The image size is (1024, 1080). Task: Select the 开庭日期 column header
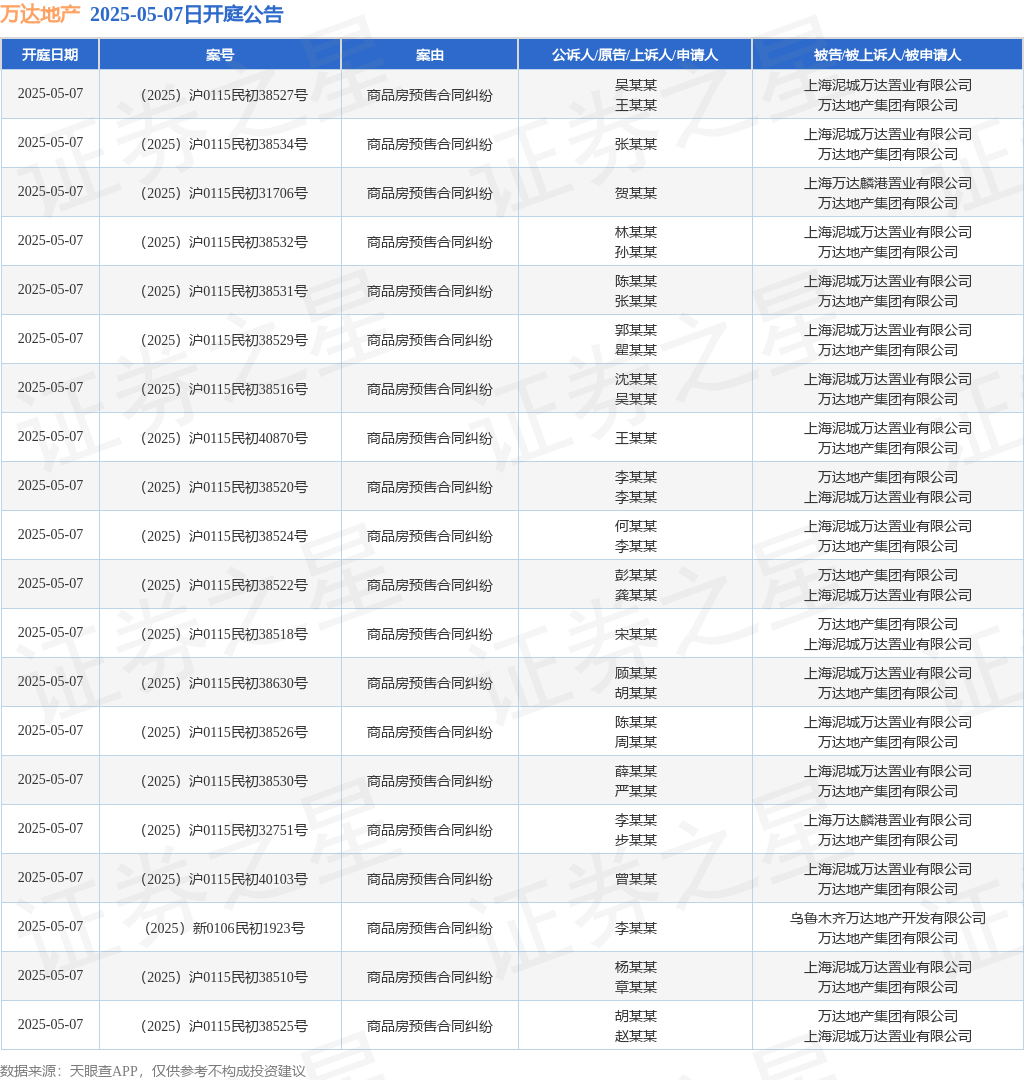pos(50,55)
